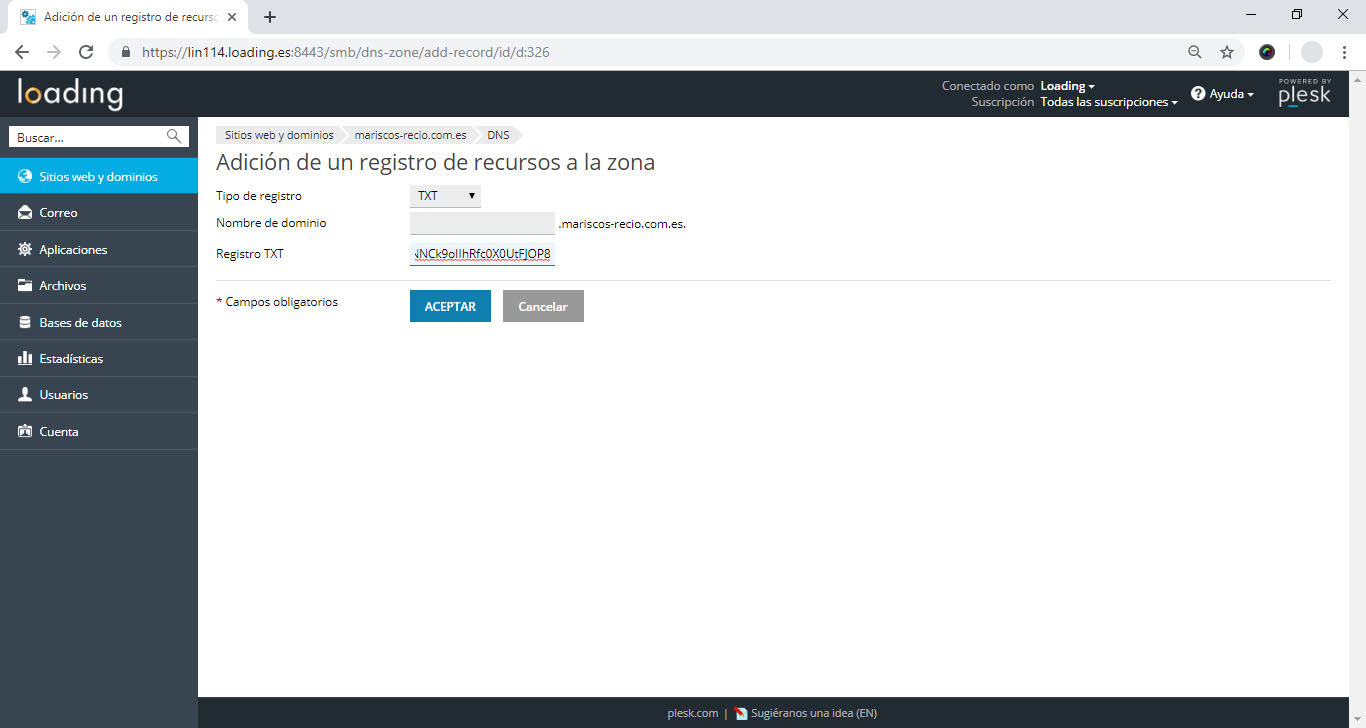This screenshot has height=728, width=1366.
Task: Click the gear icon next to Aplicaciones
Action: [25, 249]
